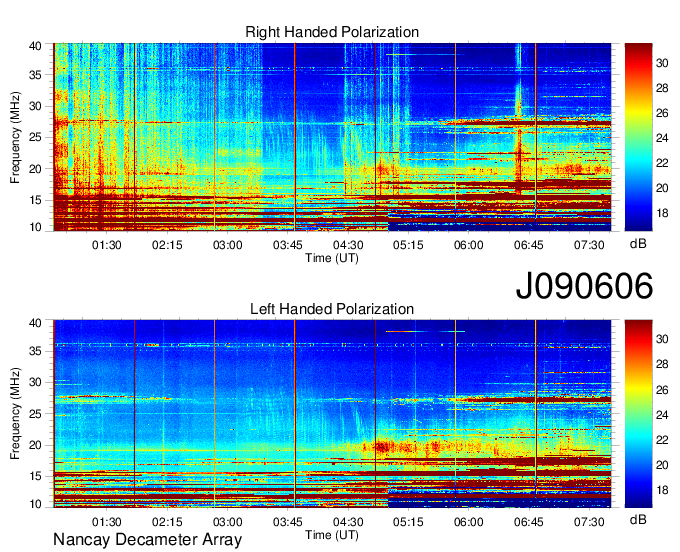Click the Left Handed Polarization spectrogram image
The width and height of the screenshot is (680, 552).
[332, 414]
